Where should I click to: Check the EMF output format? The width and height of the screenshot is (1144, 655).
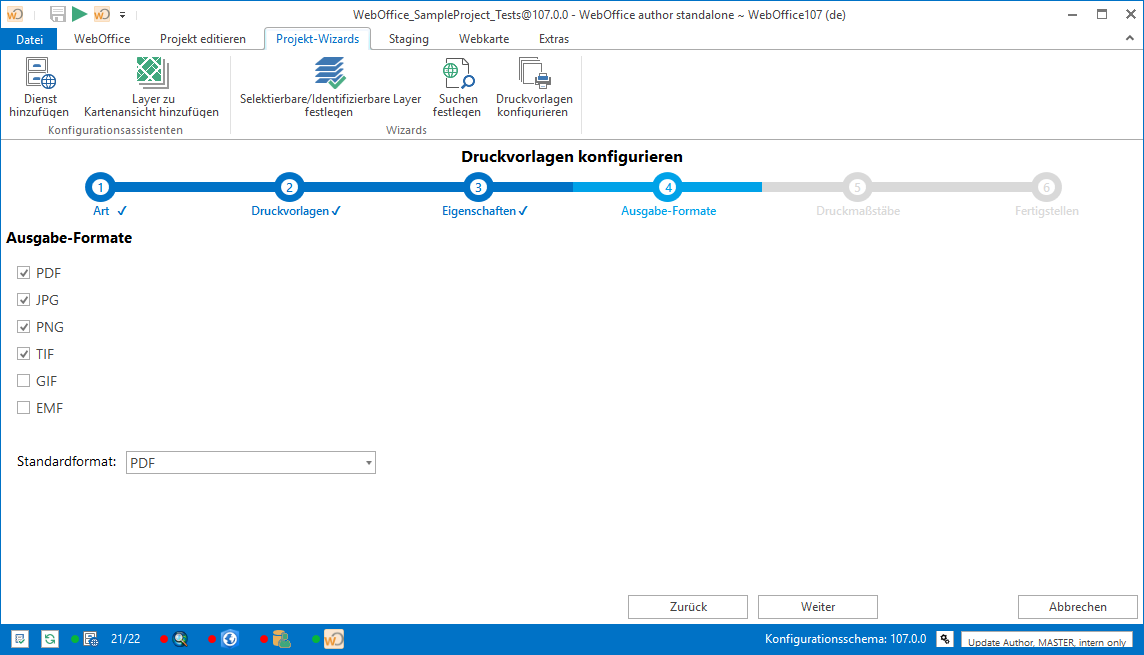[x=22, y=407]
